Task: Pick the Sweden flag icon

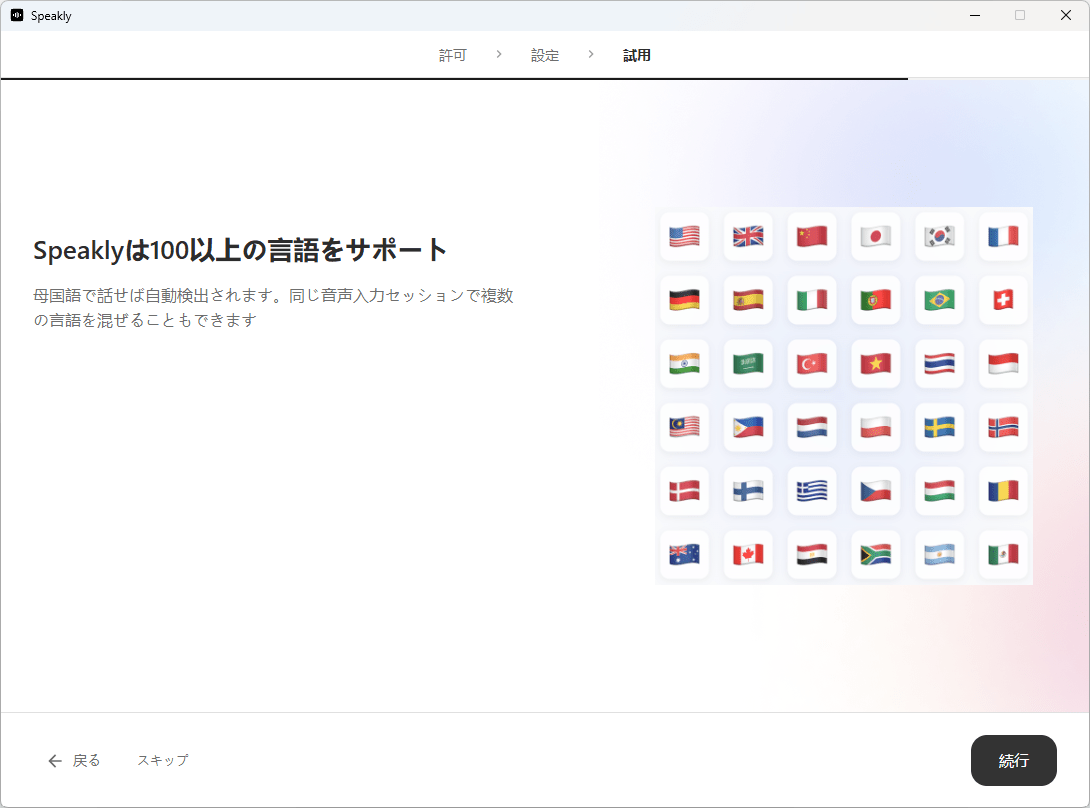Action: coord(939,427)
